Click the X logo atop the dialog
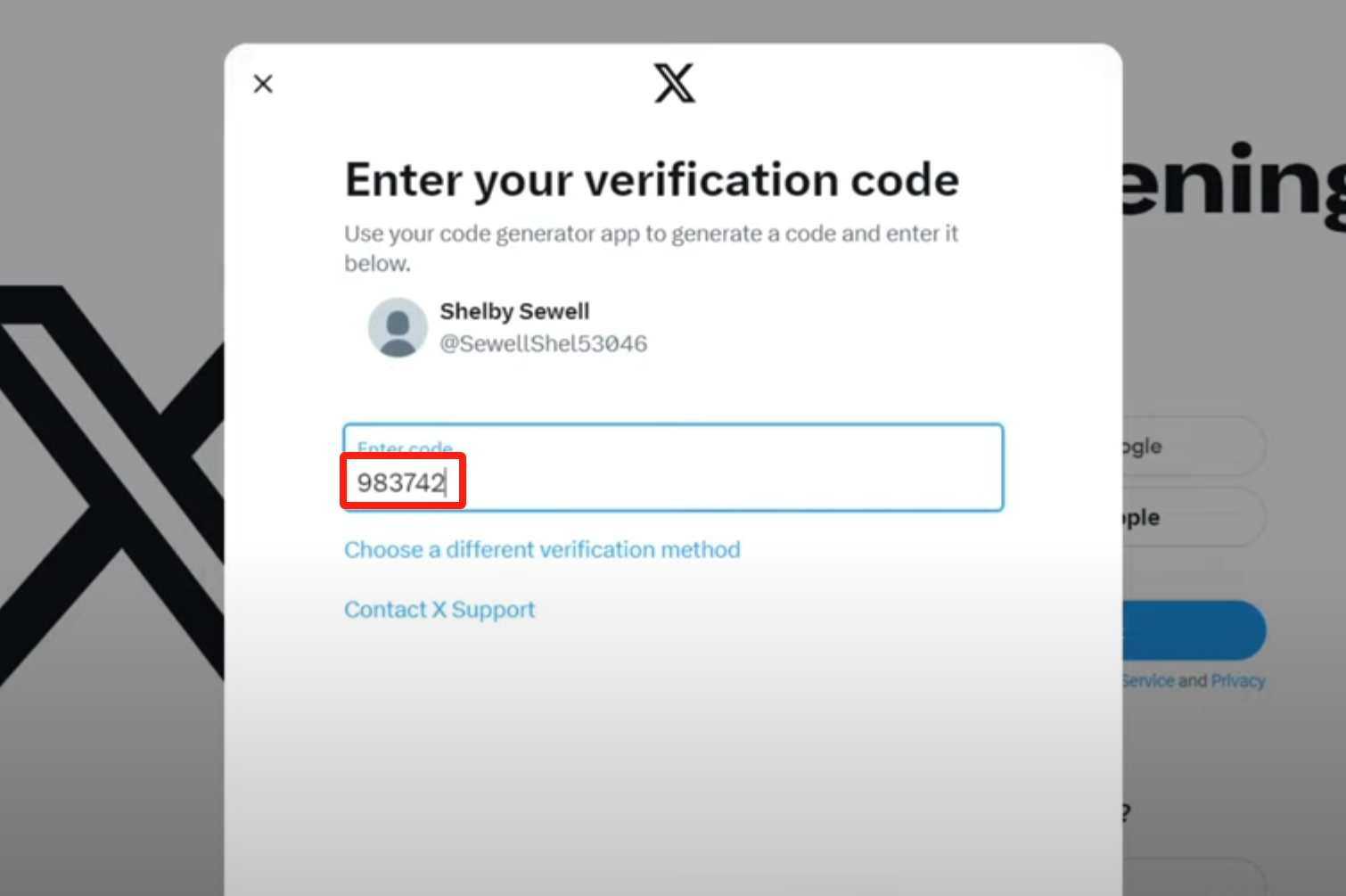This screenshot has width=1346, height=896. pos(674,83)
